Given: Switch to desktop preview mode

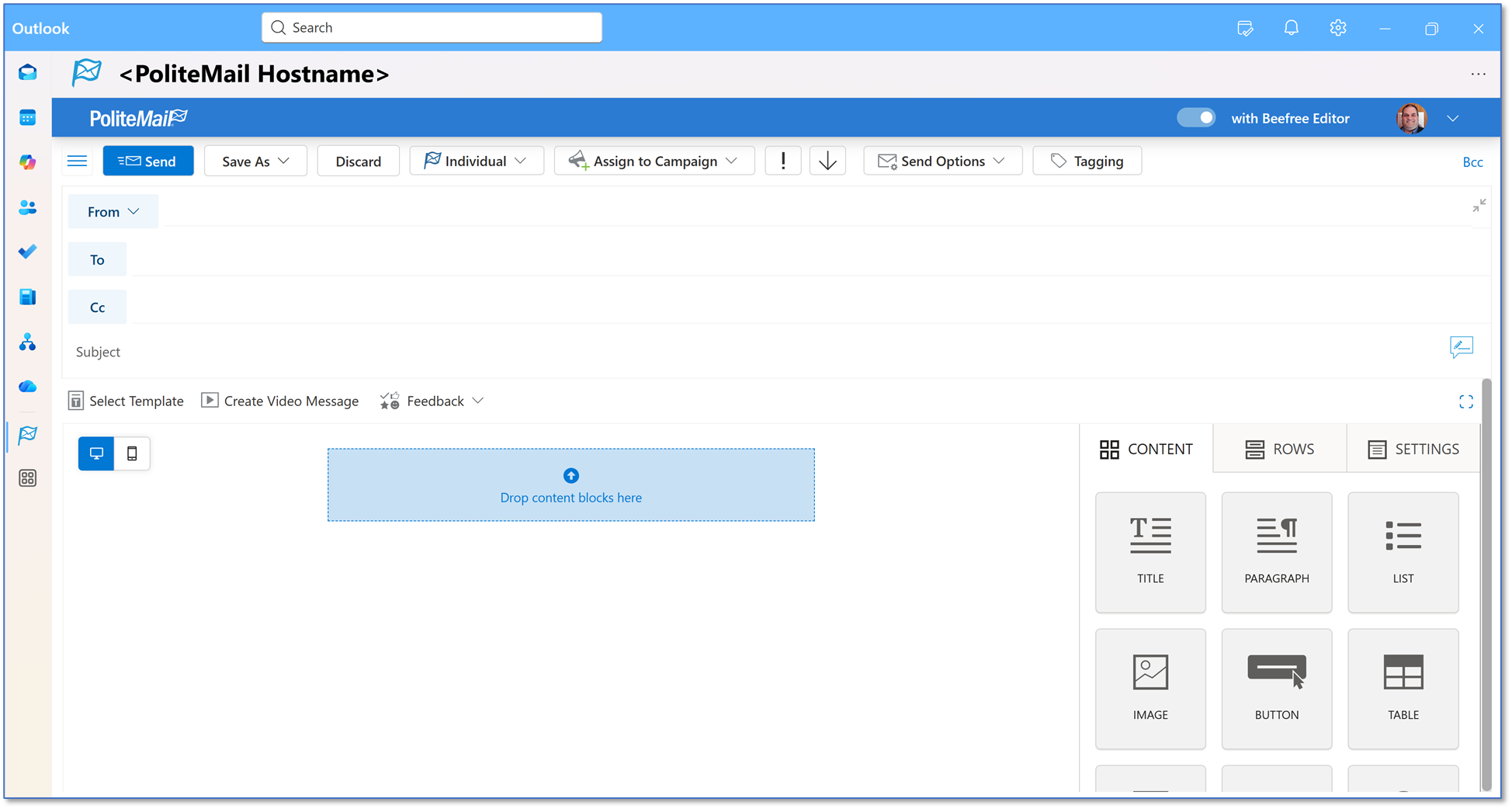Looking at the screenshot, I should 96,453.
